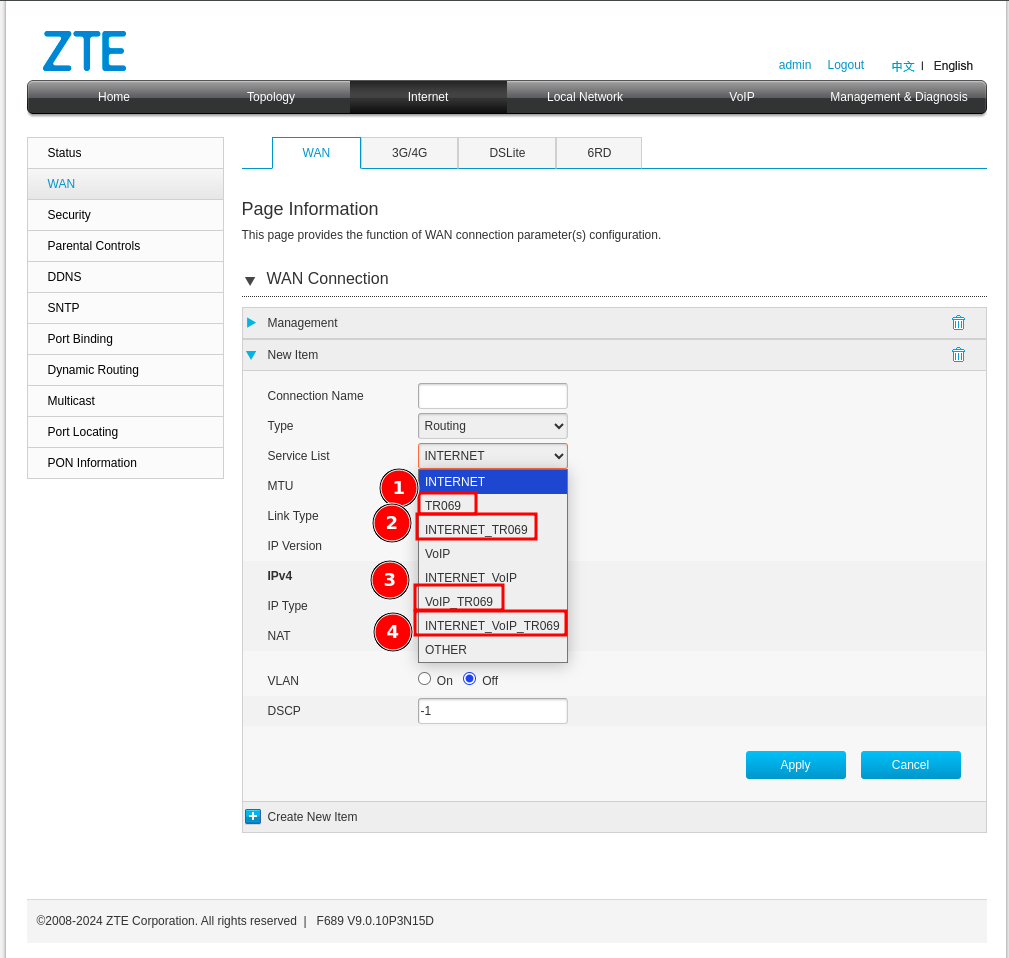Turn VLAN On radio button
The image size is (1009, 958).
point(425,679)
